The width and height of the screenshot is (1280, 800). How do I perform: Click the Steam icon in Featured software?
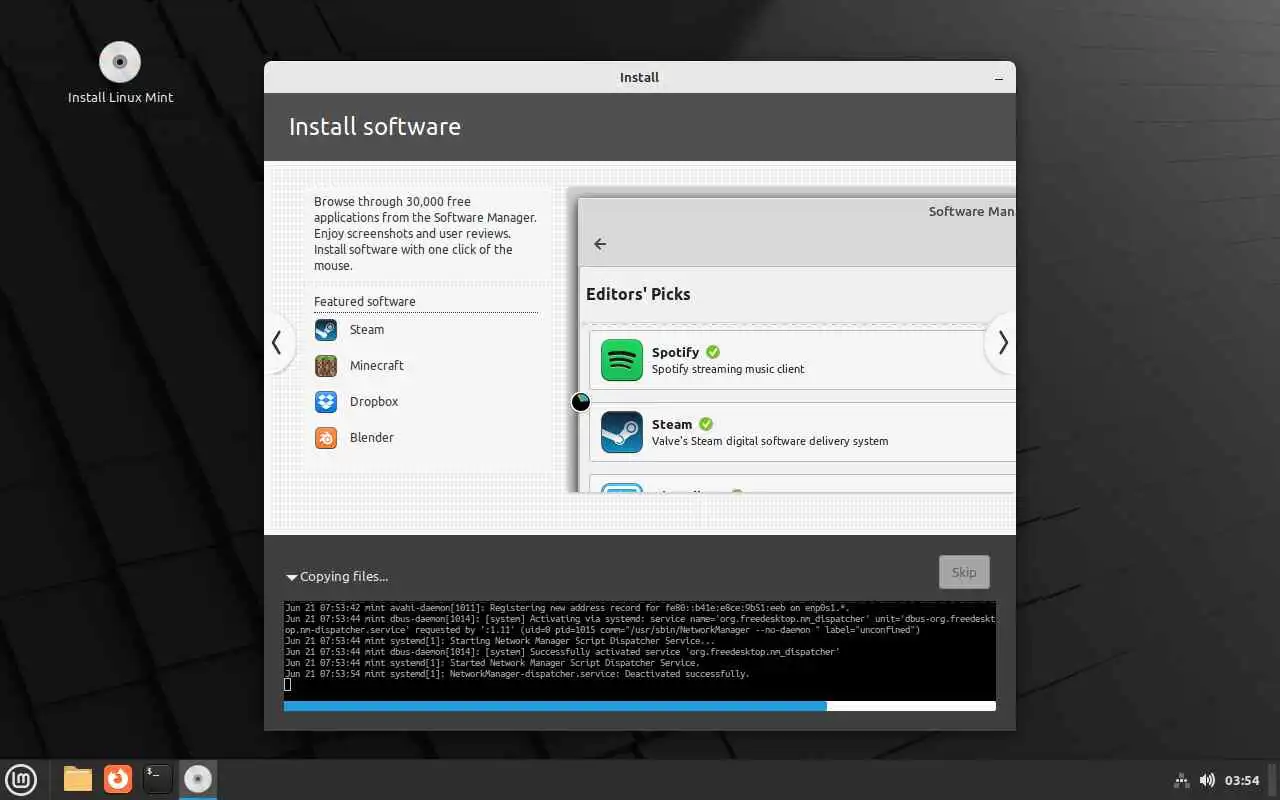(x=326, y=330)
